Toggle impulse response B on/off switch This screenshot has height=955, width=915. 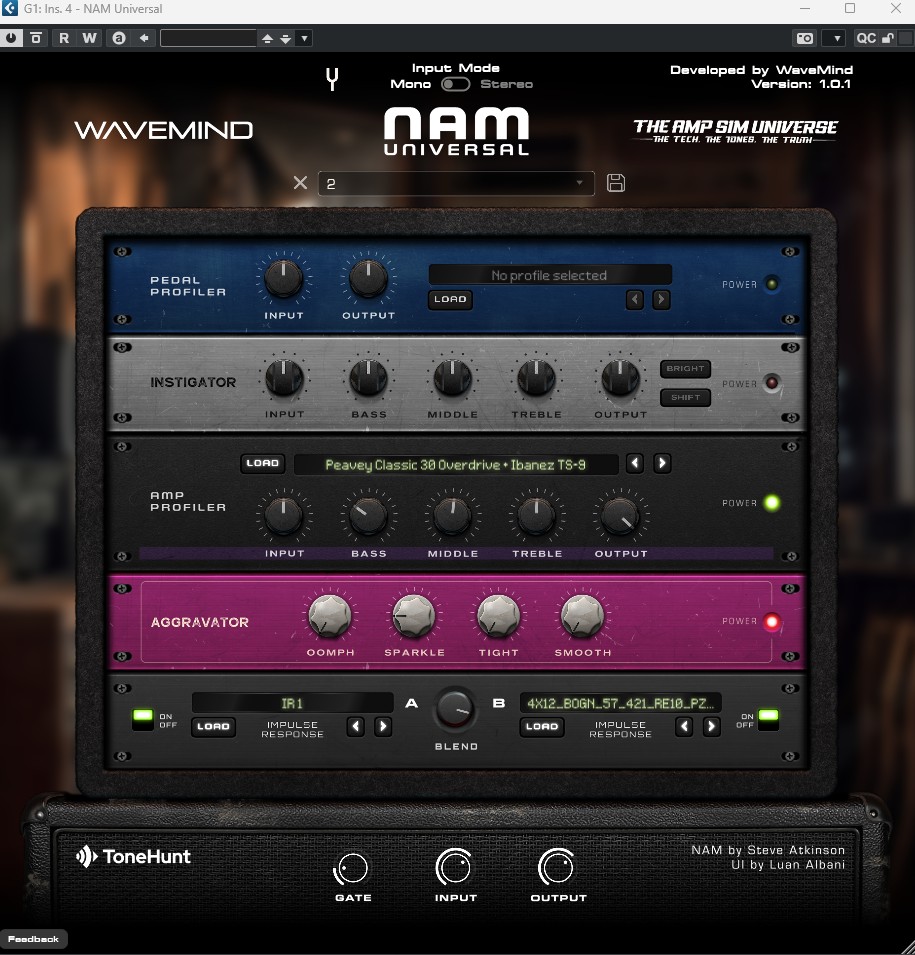(768, 720)
